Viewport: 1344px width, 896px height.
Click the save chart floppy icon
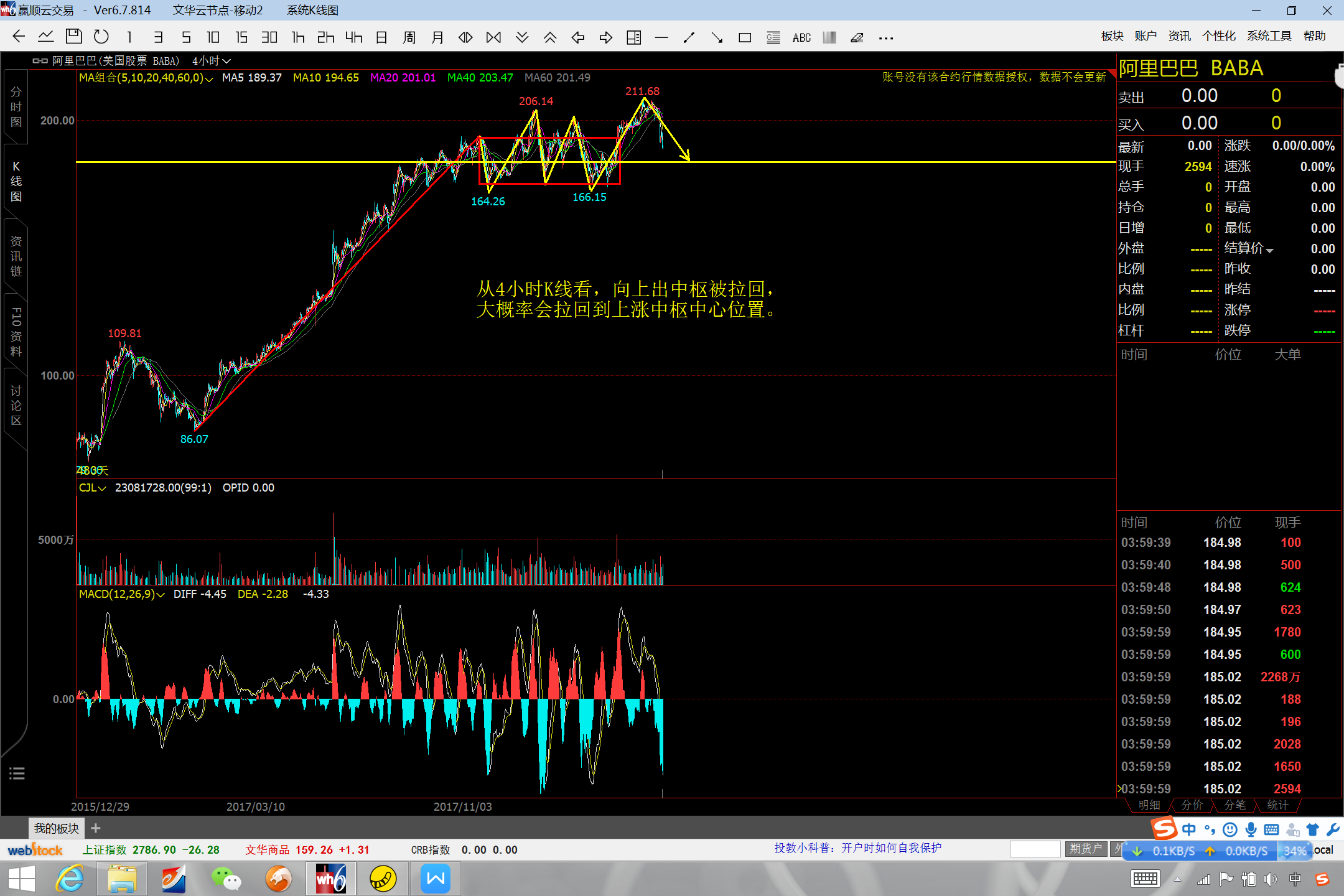pos(73,37)
